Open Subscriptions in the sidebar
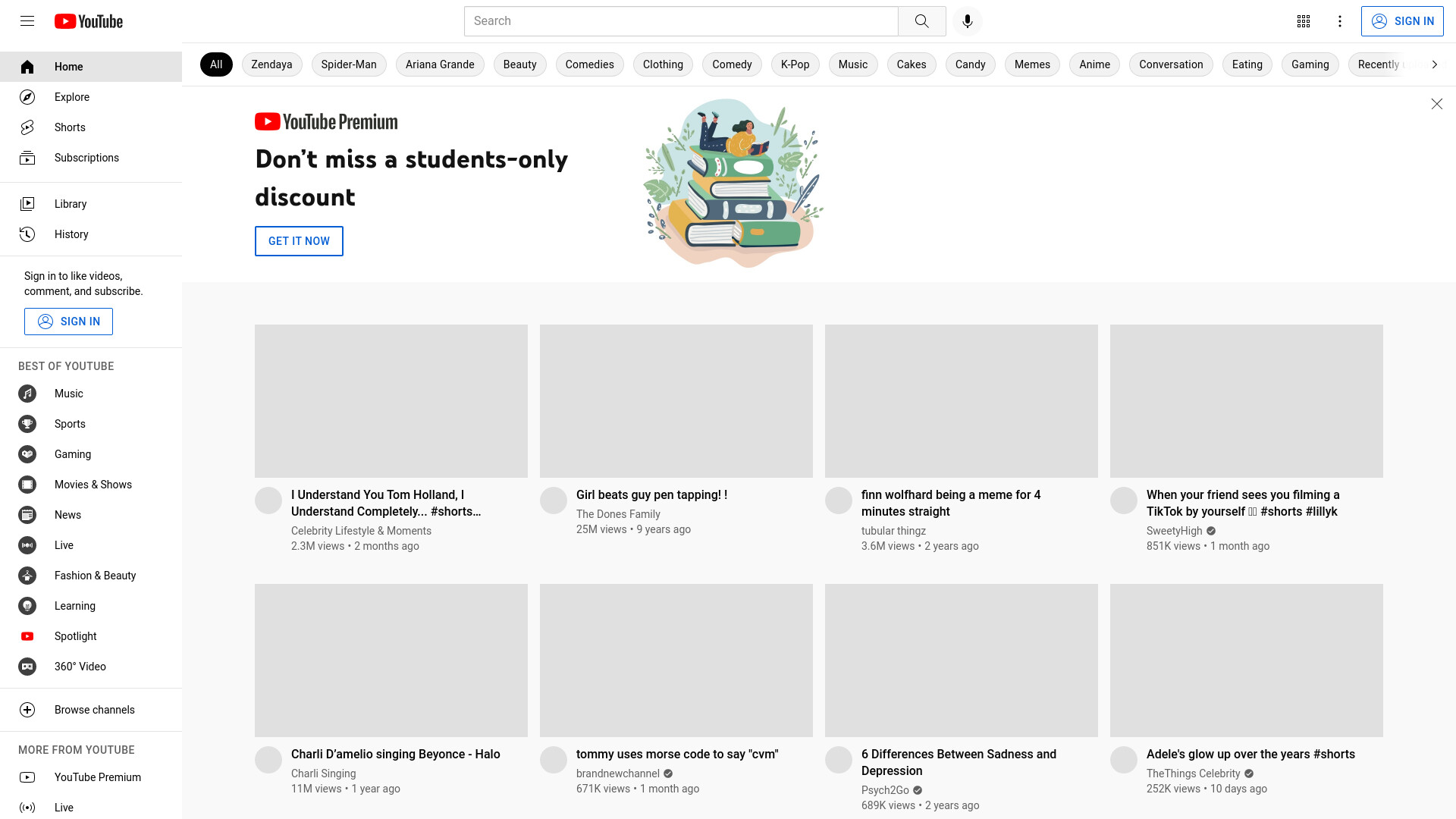 click(91, 158)
